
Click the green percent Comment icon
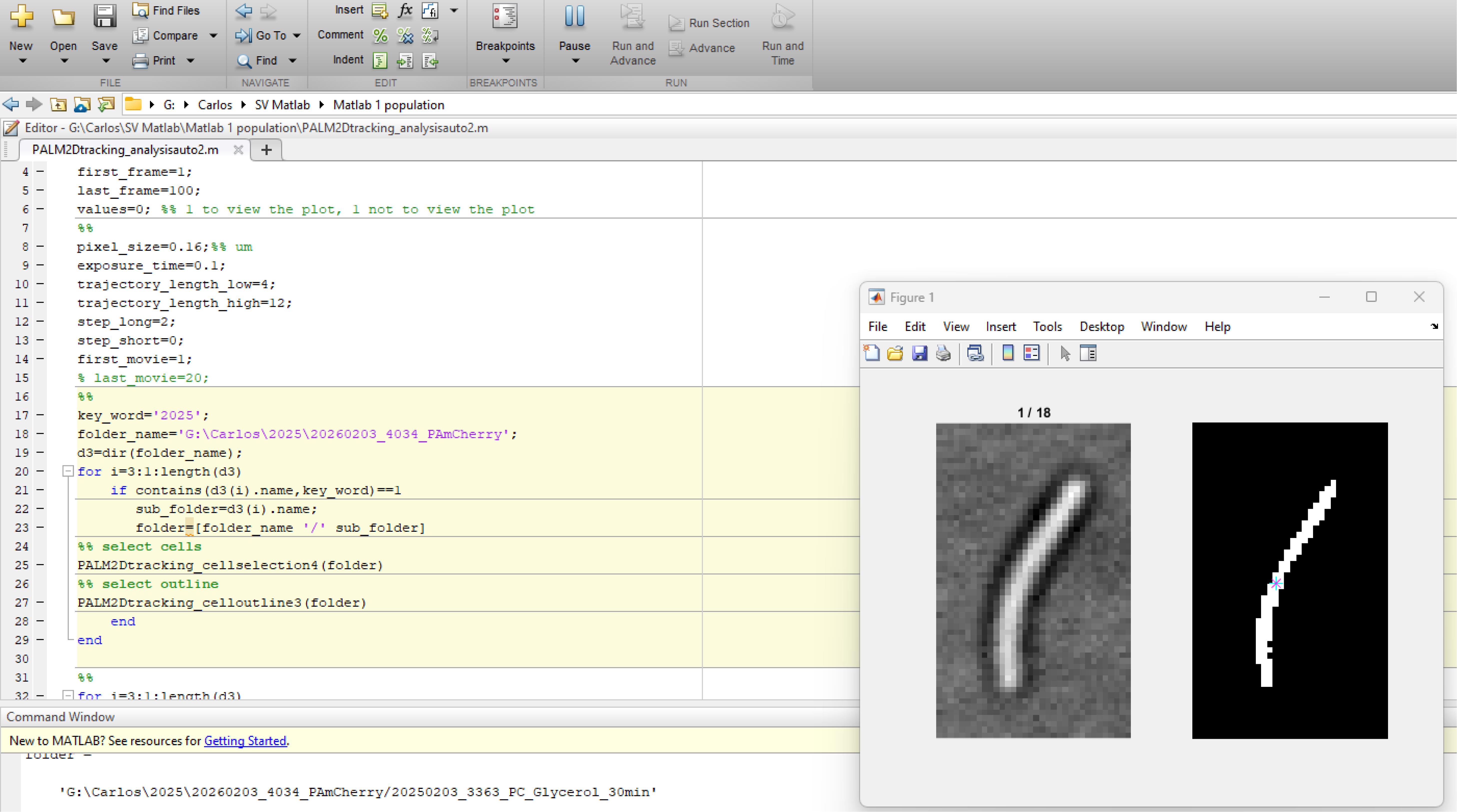[380, 36]
